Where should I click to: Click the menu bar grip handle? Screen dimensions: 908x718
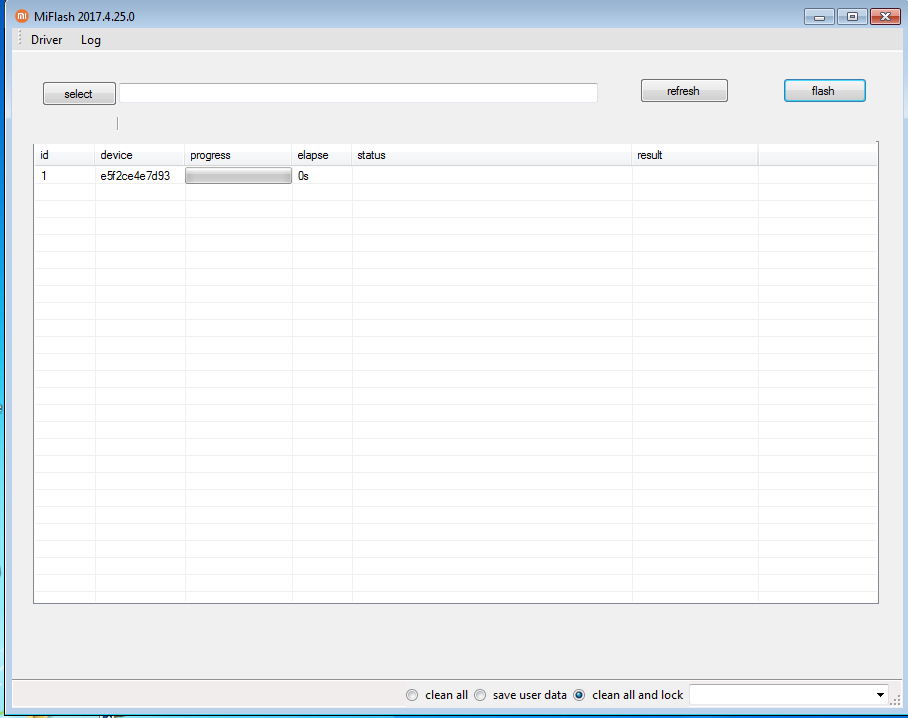[19, 38]
